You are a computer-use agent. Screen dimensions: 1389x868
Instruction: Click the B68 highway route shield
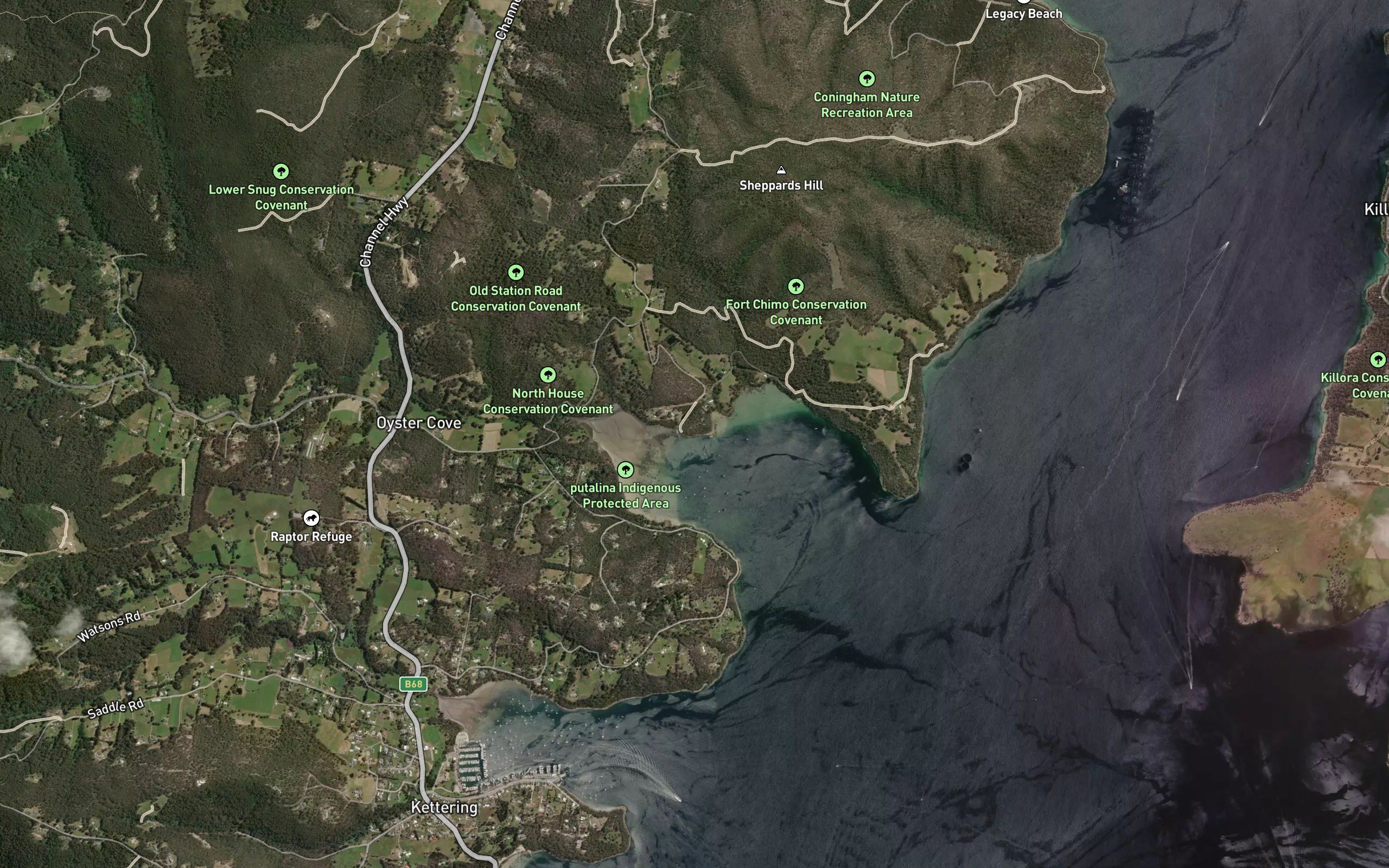coord(413,684)
